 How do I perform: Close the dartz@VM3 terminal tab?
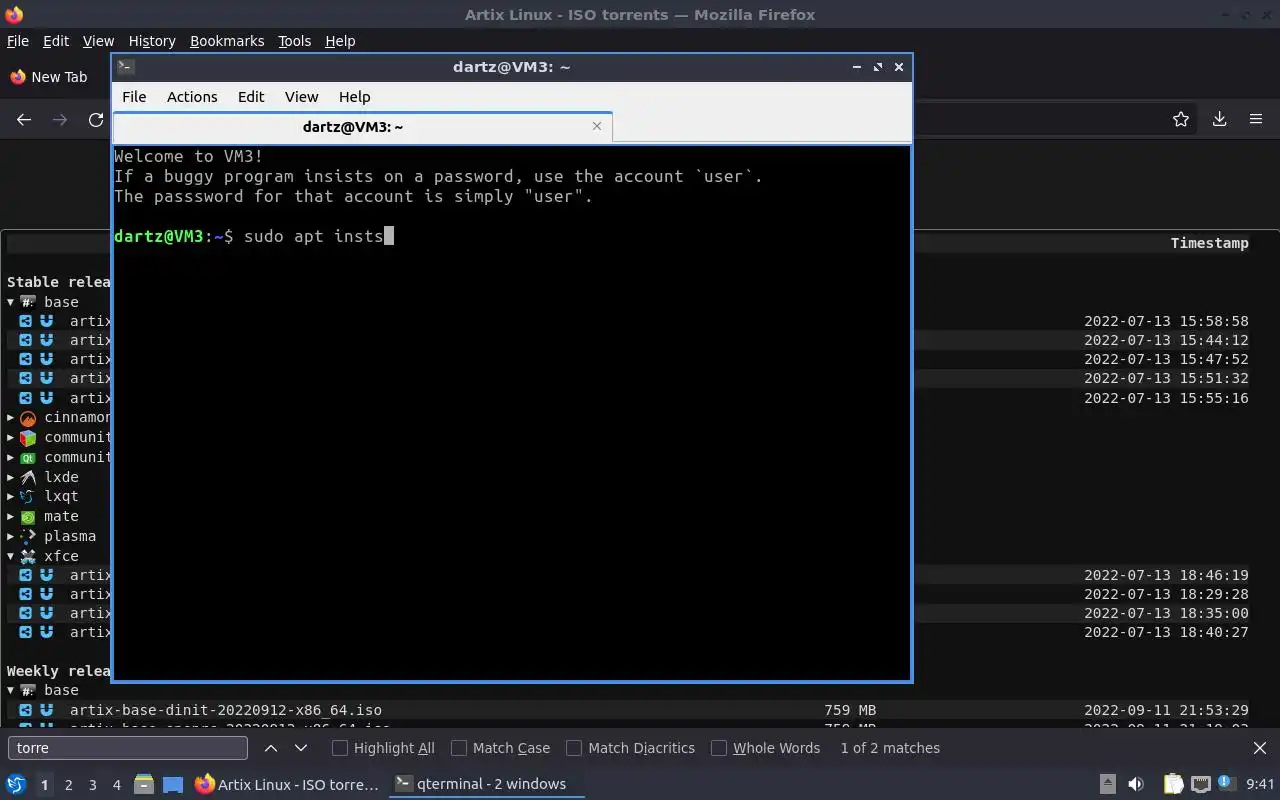pyautogui.click(x=597, y=126)
